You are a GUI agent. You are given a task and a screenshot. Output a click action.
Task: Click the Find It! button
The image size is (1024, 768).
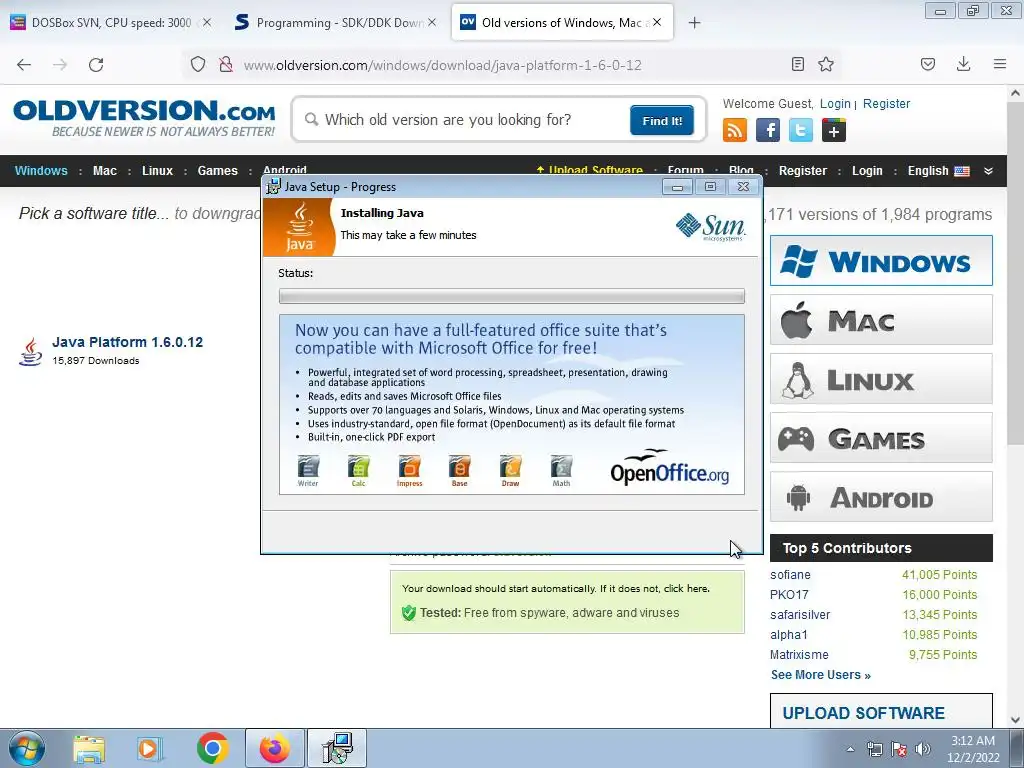click(x=662, y=120)
